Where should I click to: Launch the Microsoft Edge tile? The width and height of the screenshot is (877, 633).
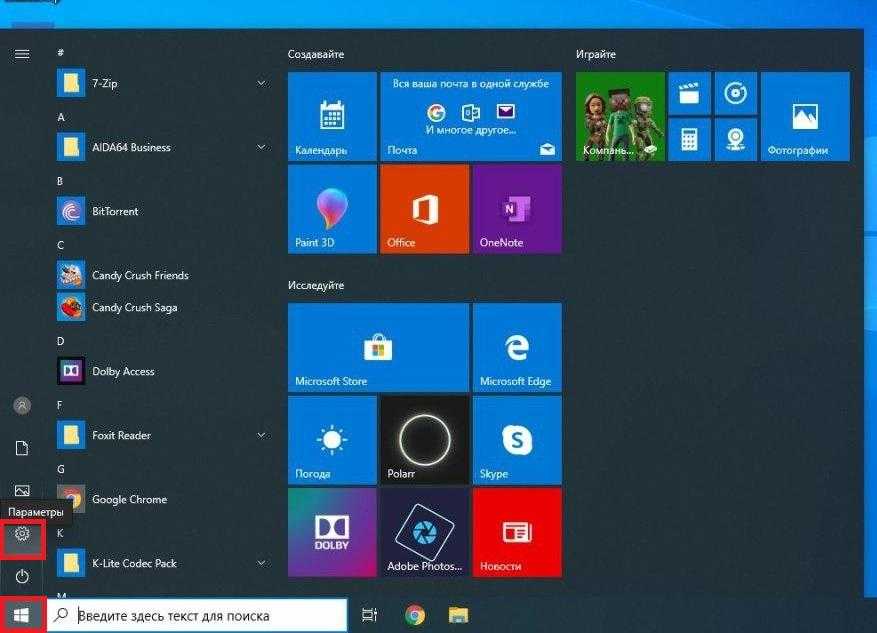coord(516,347)
